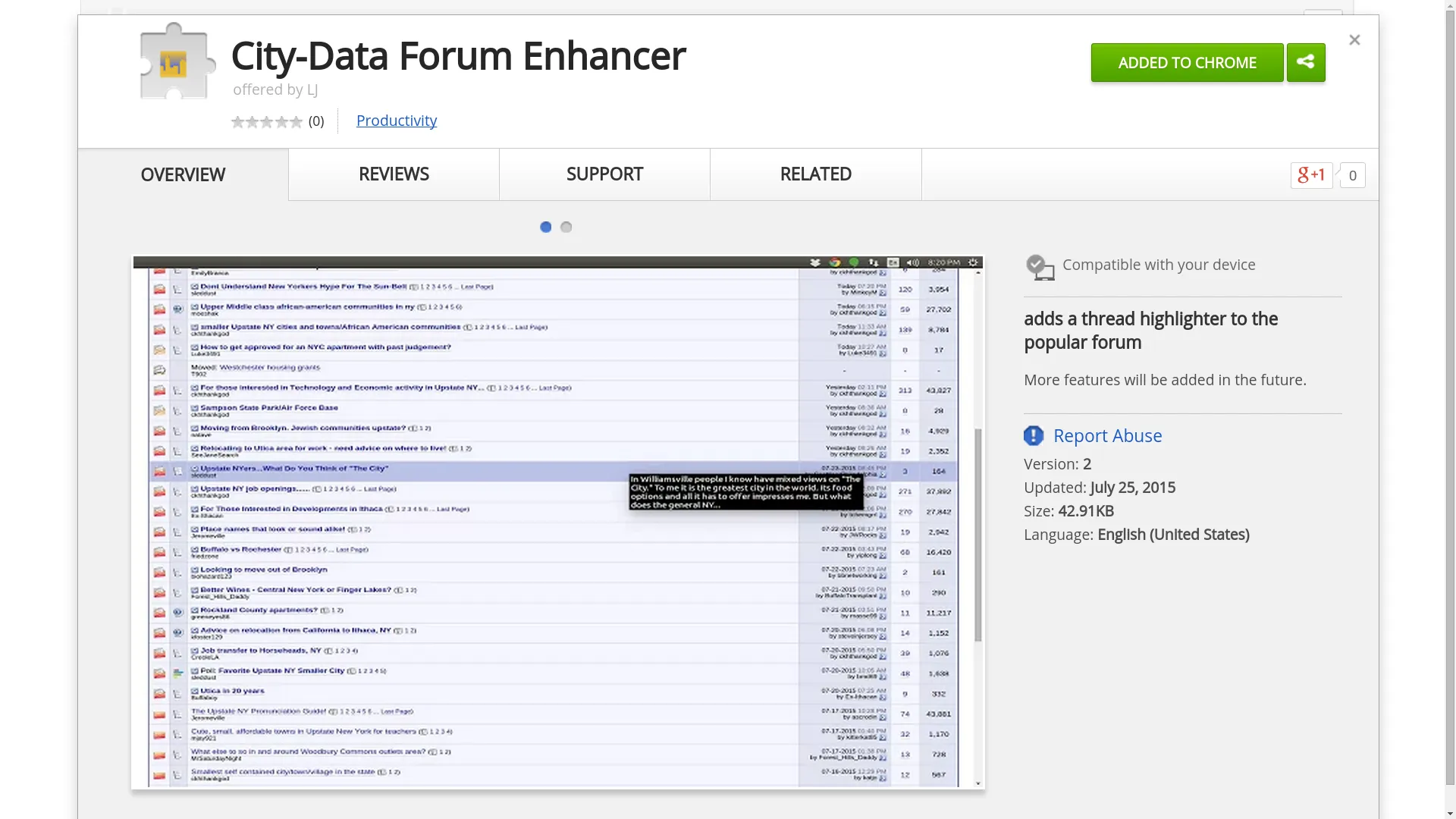Viewport: 1456px width, 819px height.
Task: Click the Added to Chrome button
Action: point(1187,62)
